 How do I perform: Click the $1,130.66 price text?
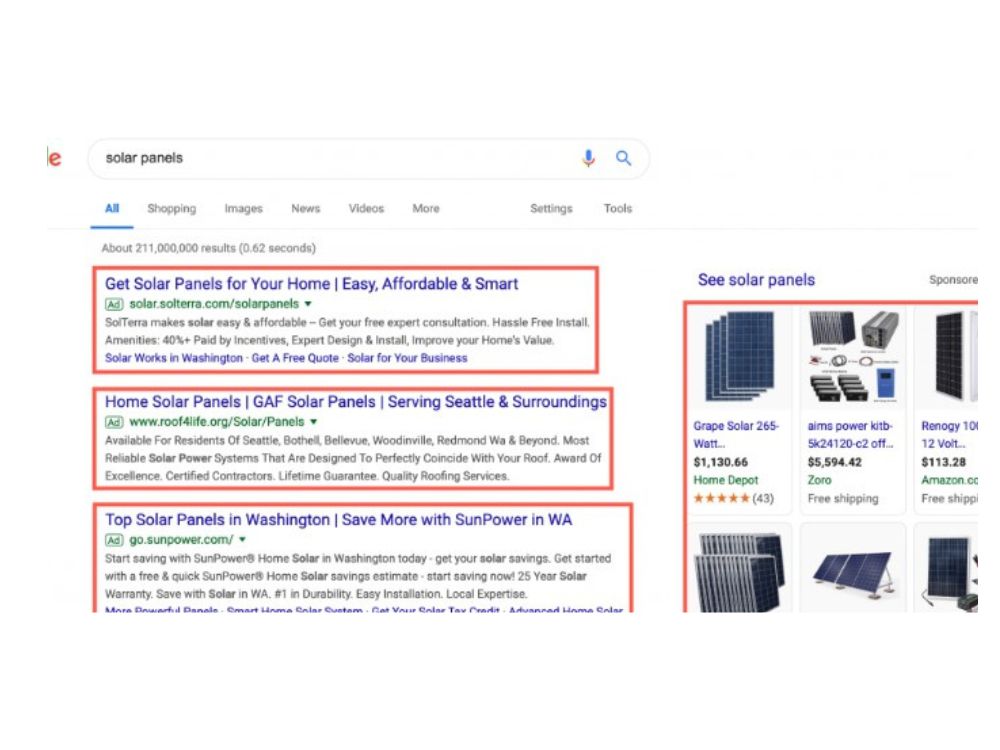(x=721, y=462)
